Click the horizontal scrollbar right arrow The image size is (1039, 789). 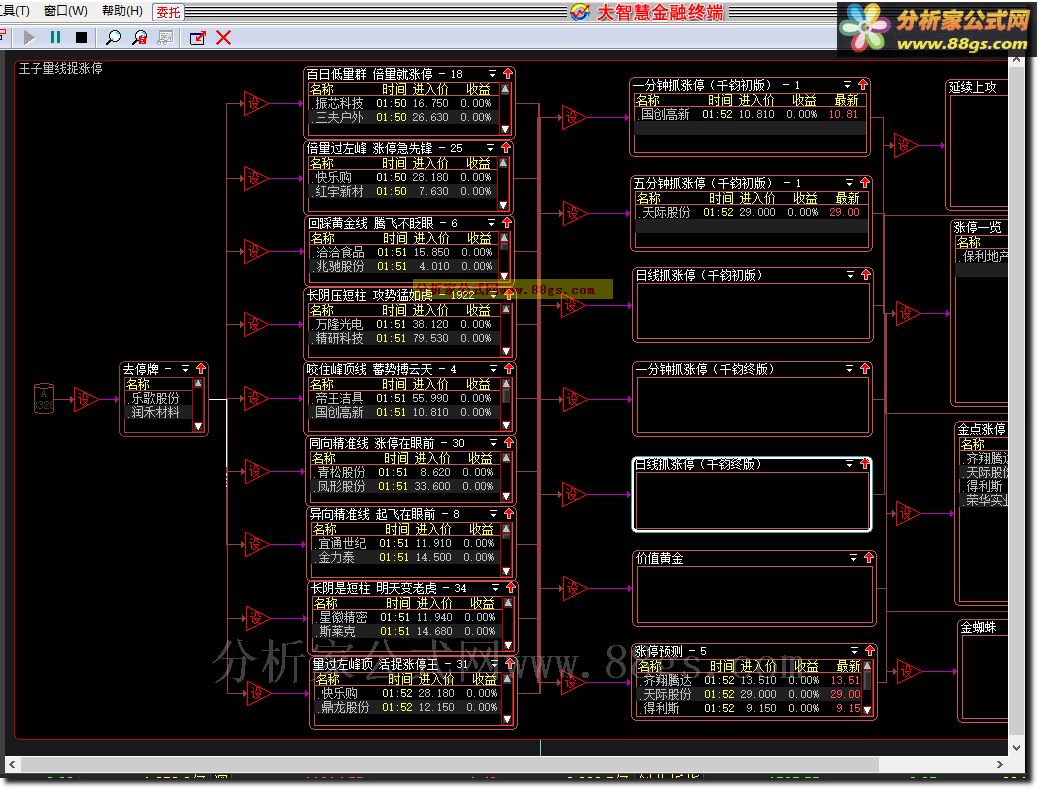pos(999,764)
